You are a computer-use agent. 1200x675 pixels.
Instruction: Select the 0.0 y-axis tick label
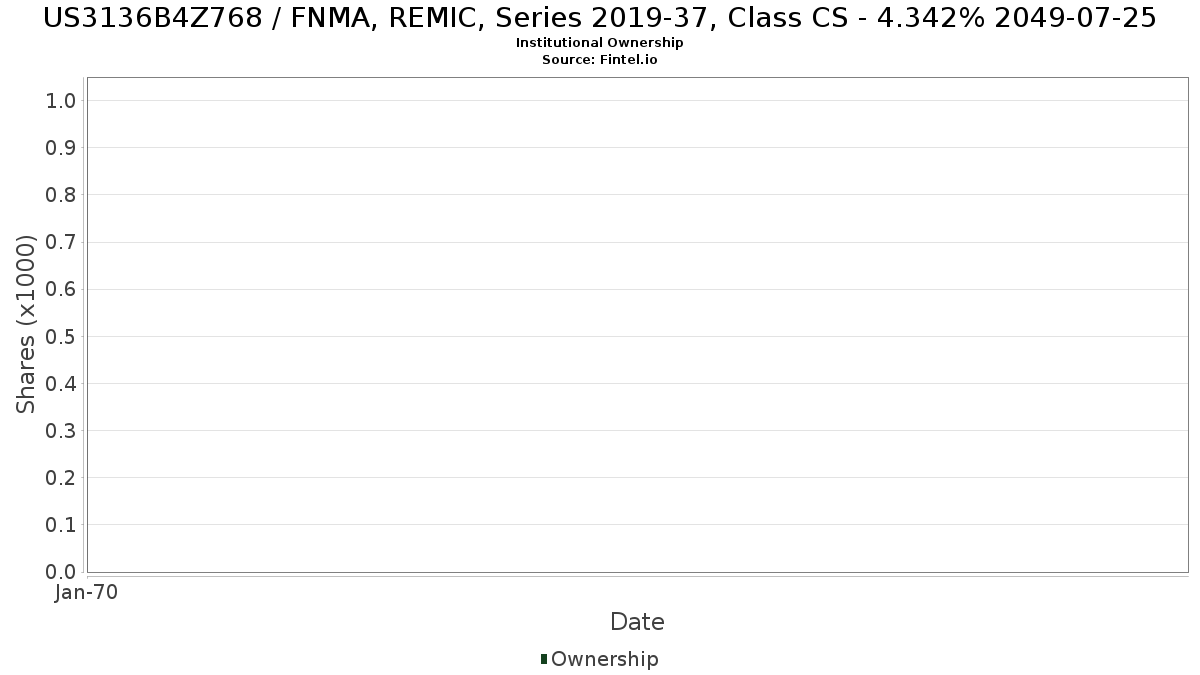coord(61,572)
